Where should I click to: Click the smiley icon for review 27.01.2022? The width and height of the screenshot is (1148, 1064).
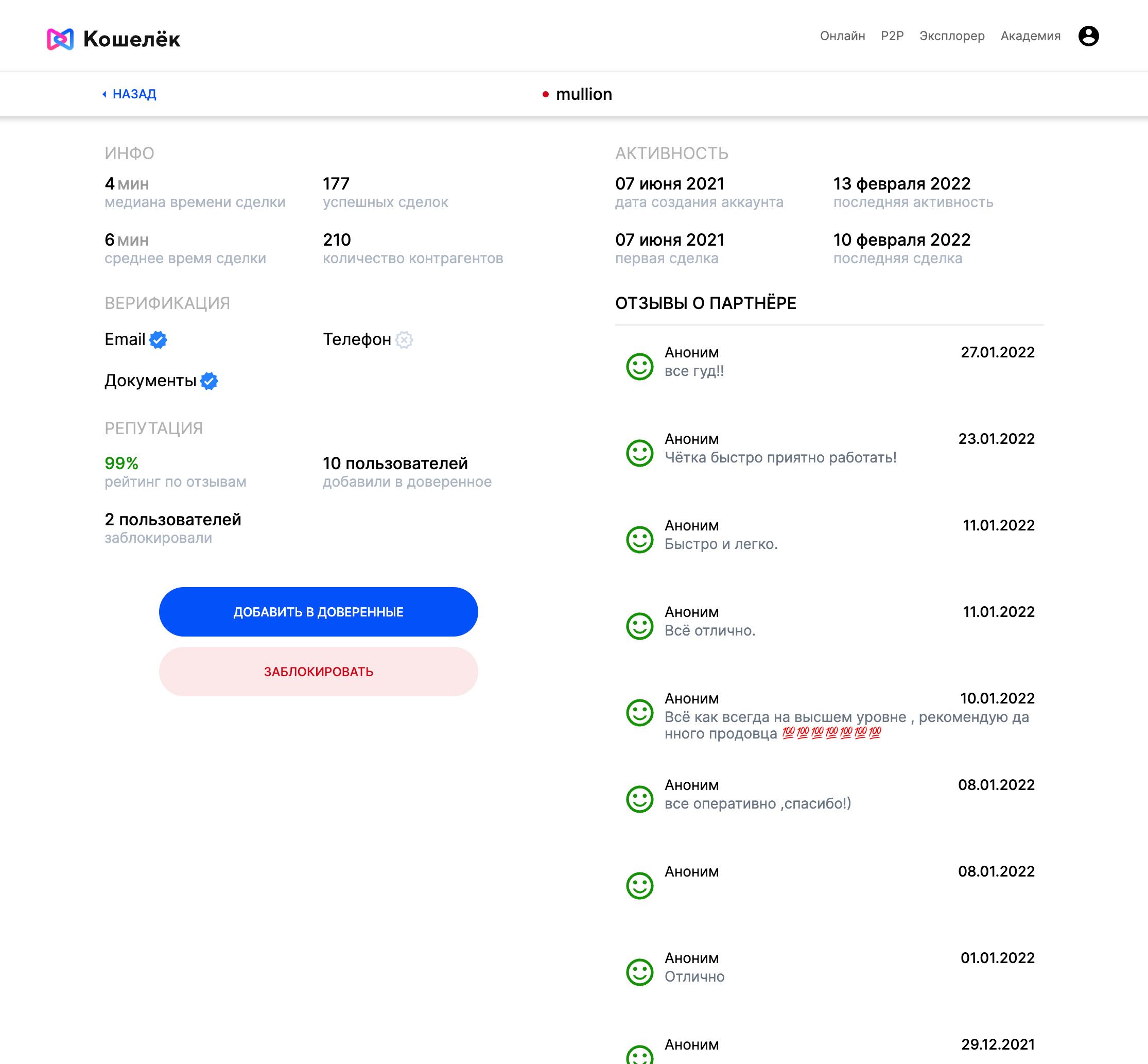click(639, 366)
